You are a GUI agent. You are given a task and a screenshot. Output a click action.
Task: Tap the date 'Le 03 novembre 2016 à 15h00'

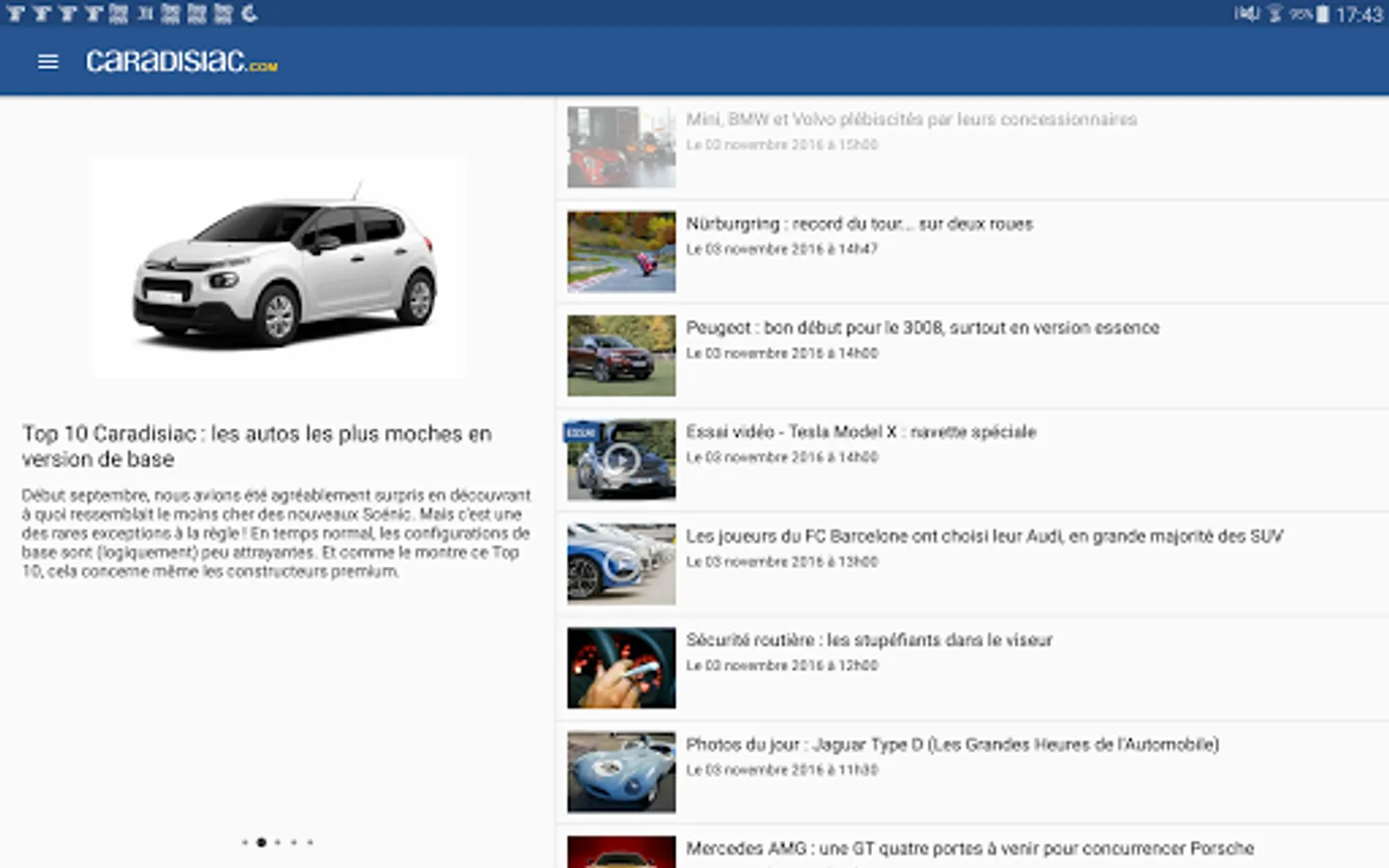[x=781, y=145]
